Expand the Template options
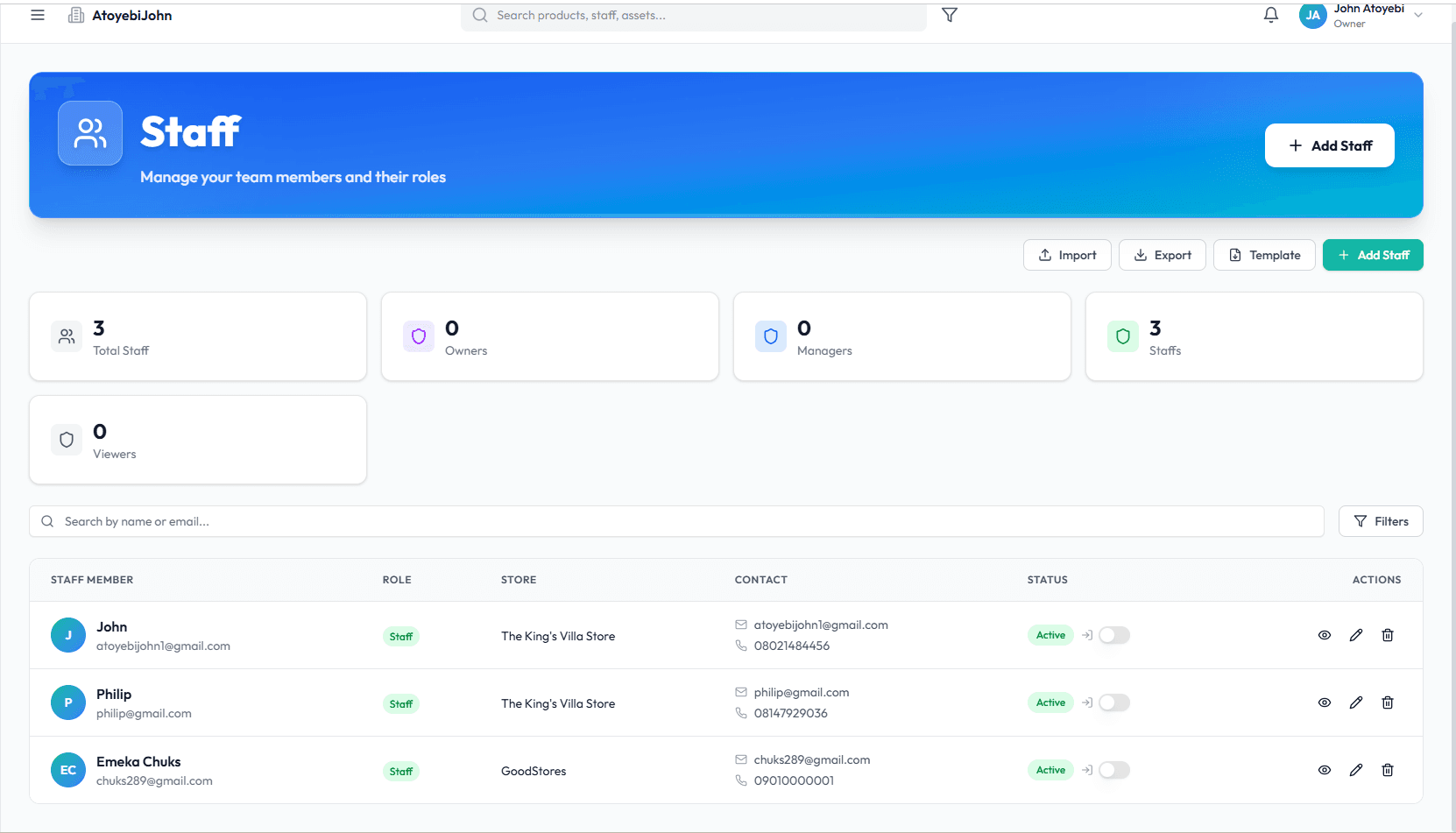This screenshot has width=1456, height=833. point(1263,255)
